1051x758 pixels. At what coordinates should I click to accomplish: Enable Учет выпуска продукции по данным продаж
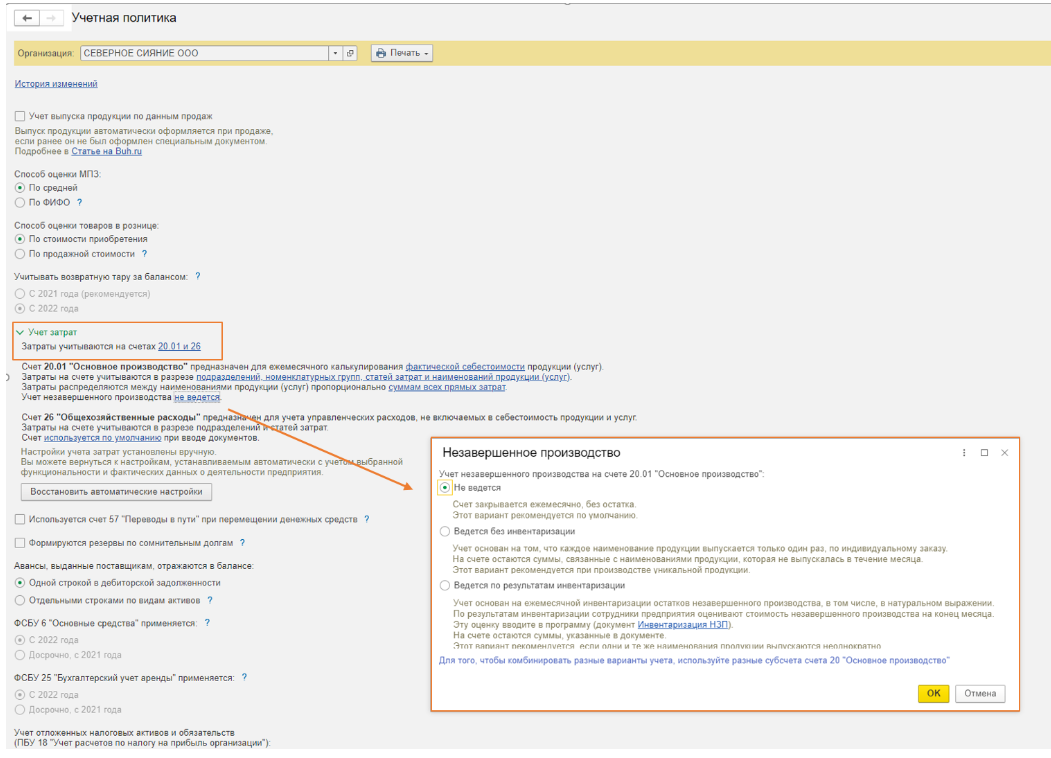pos(20,116)
